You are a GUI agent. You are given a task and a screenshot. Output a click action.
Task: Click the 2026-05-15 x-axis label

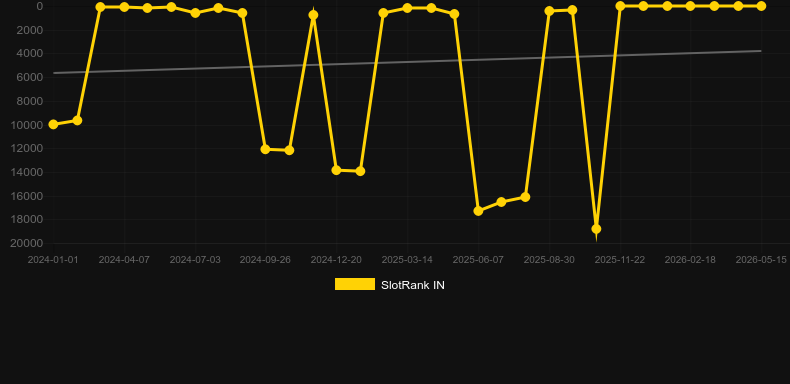(761, 260)
